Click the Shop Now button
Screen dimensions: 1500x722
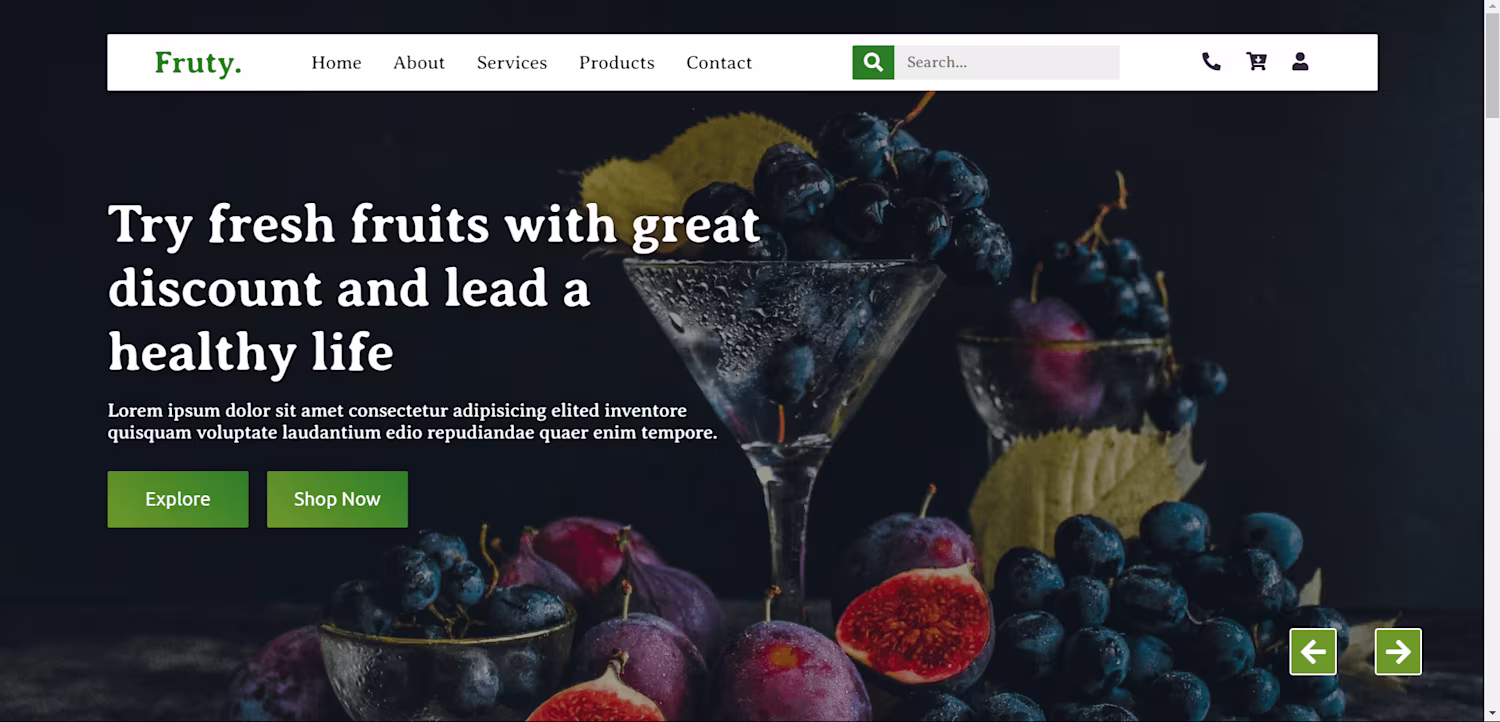pos(337,499)
